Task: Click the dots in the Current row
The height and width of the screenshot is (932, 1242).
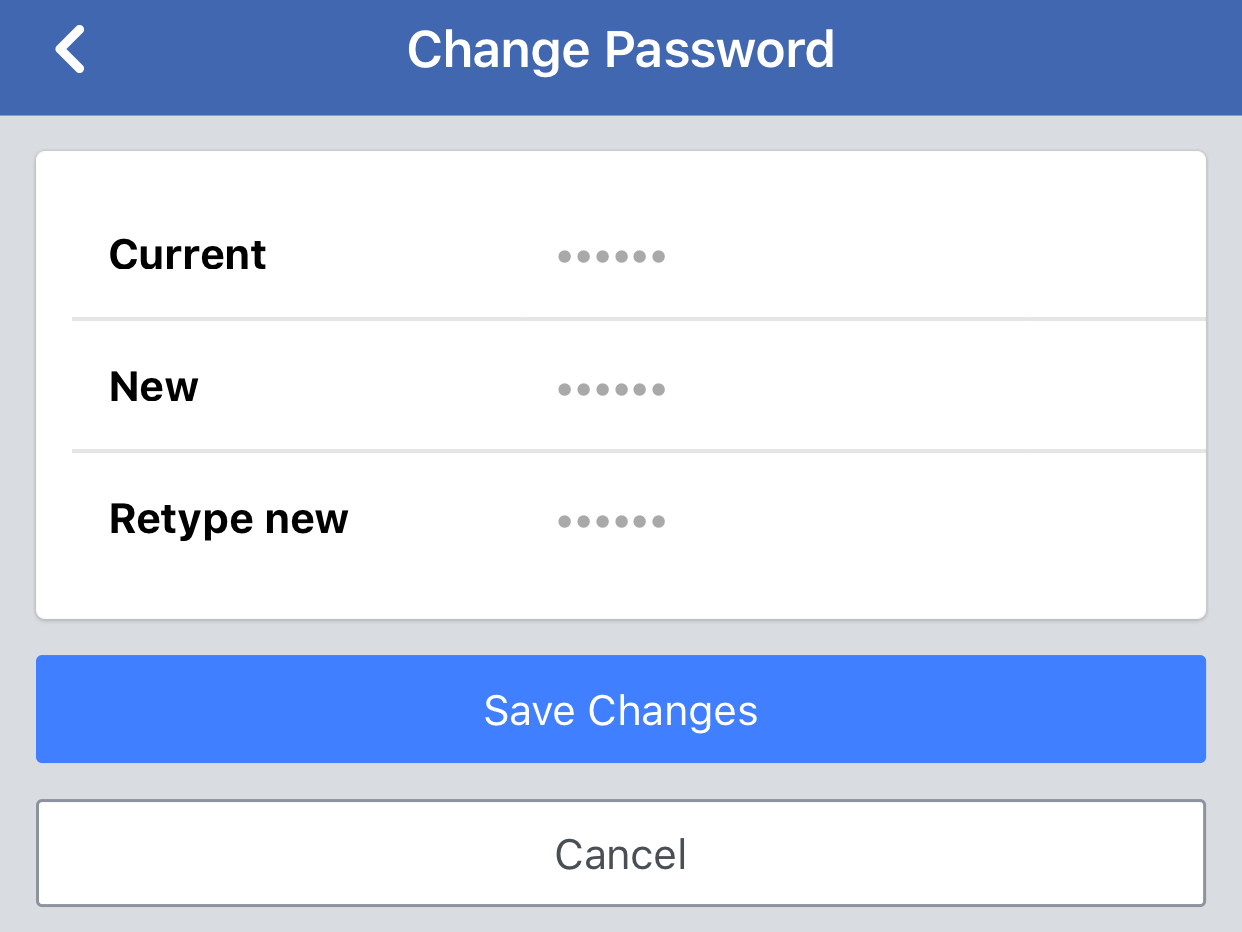Action: point(611,256)
